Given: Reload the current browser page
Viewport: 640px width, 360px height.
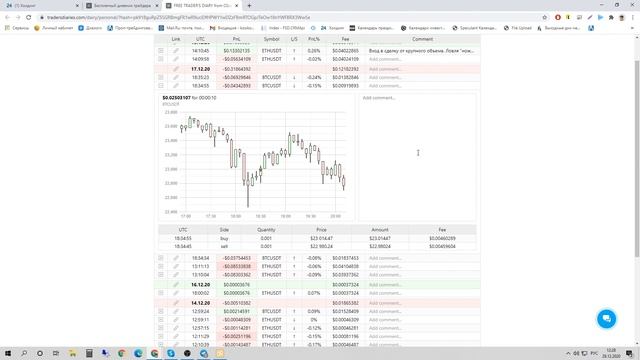Looking at the screenshot, I should coord(29,18).
